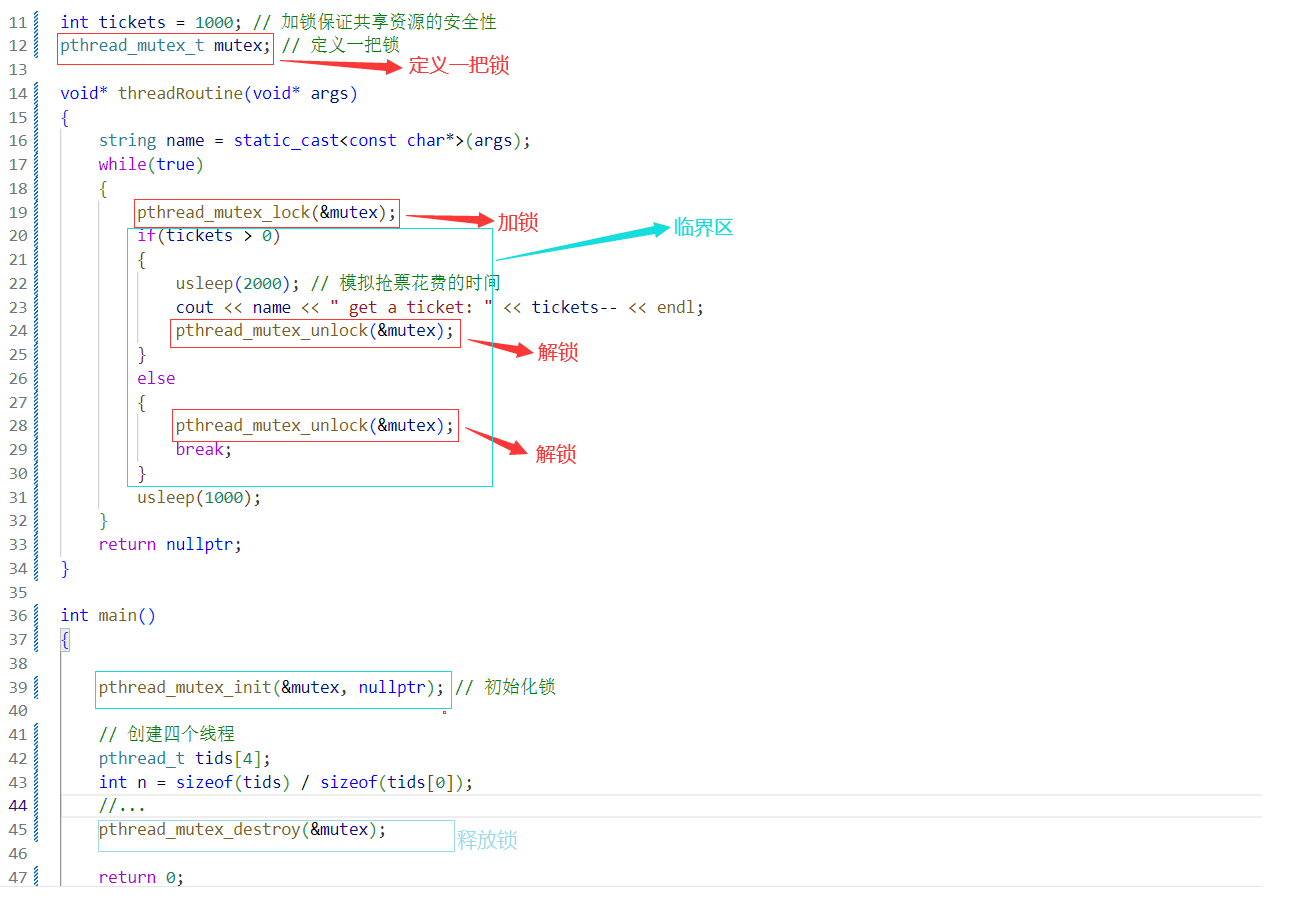1309x897 pixels.
Task: Click the 'break;' statement
Action: click(204, 450)
